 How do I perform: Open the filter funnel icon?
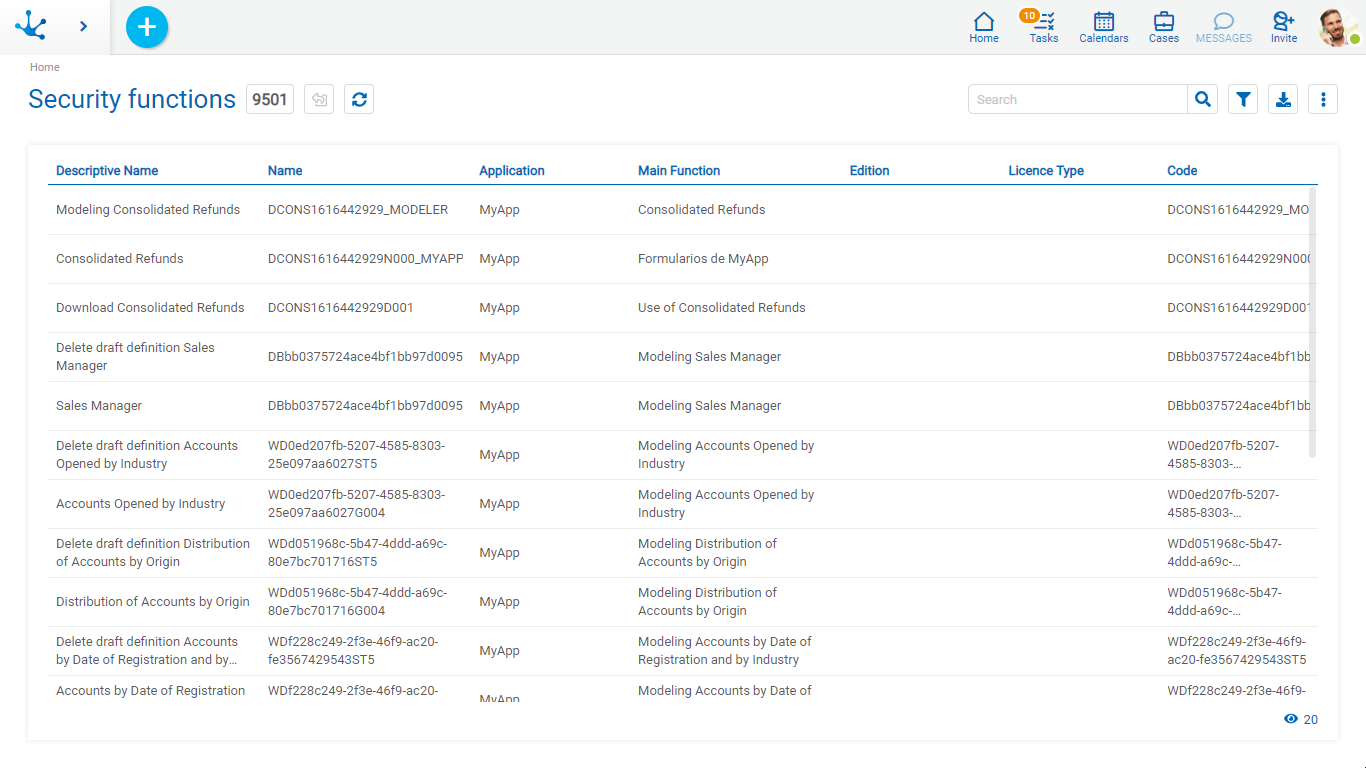click(x=1243, y=99)
